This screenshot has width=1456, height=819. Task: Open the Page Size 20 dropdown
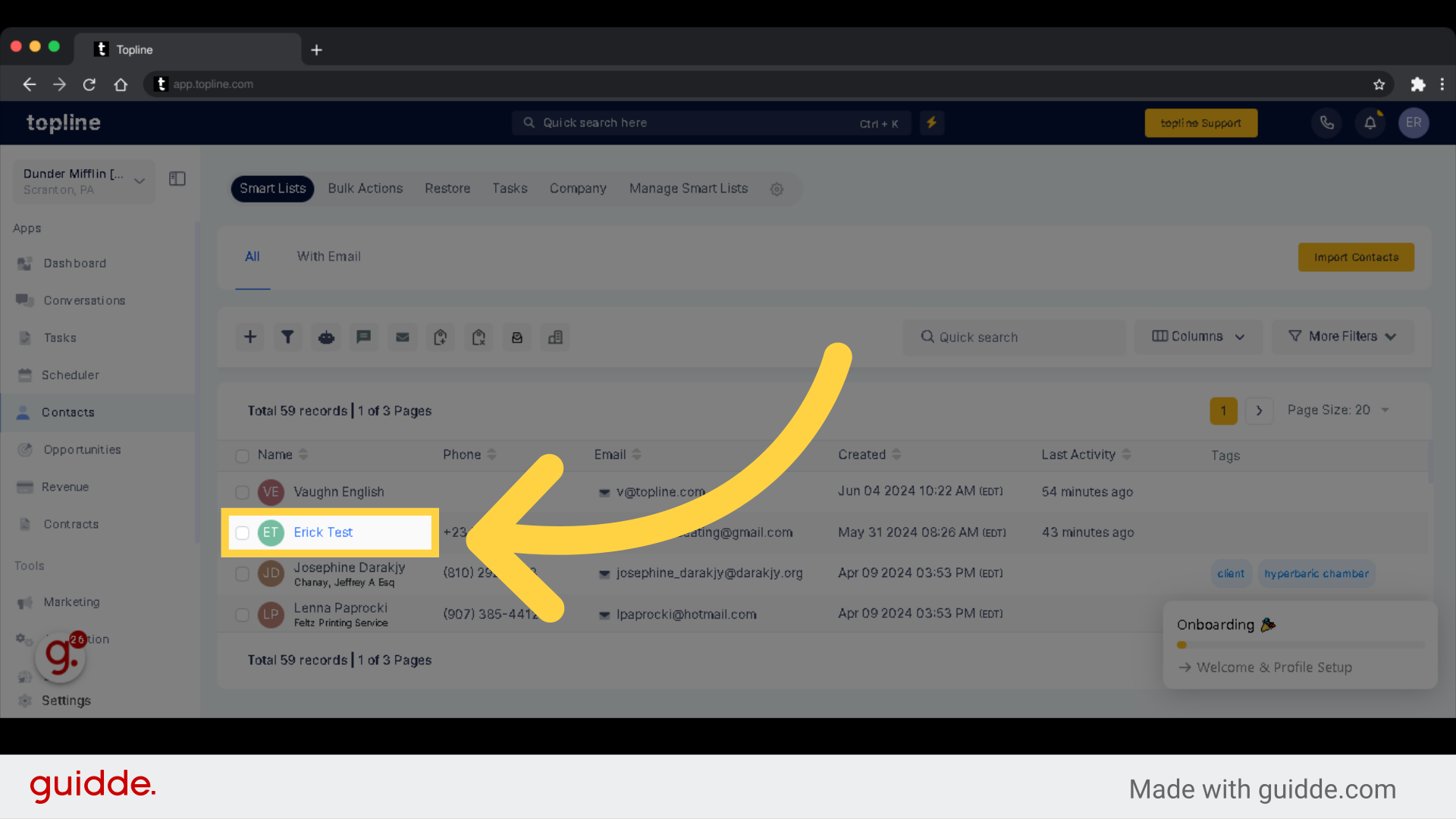[x=1338, y=410]
